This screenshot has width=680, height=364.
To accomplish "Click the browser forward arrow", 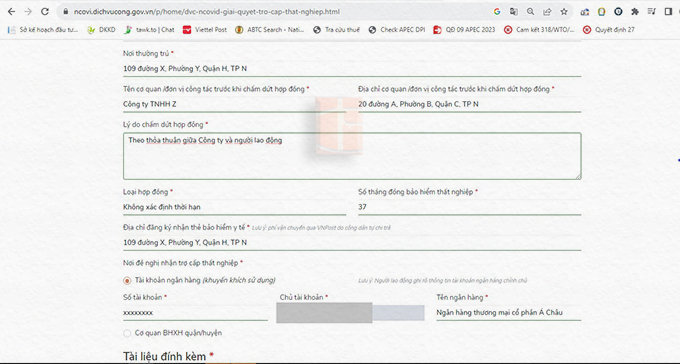I will (28, 12).
